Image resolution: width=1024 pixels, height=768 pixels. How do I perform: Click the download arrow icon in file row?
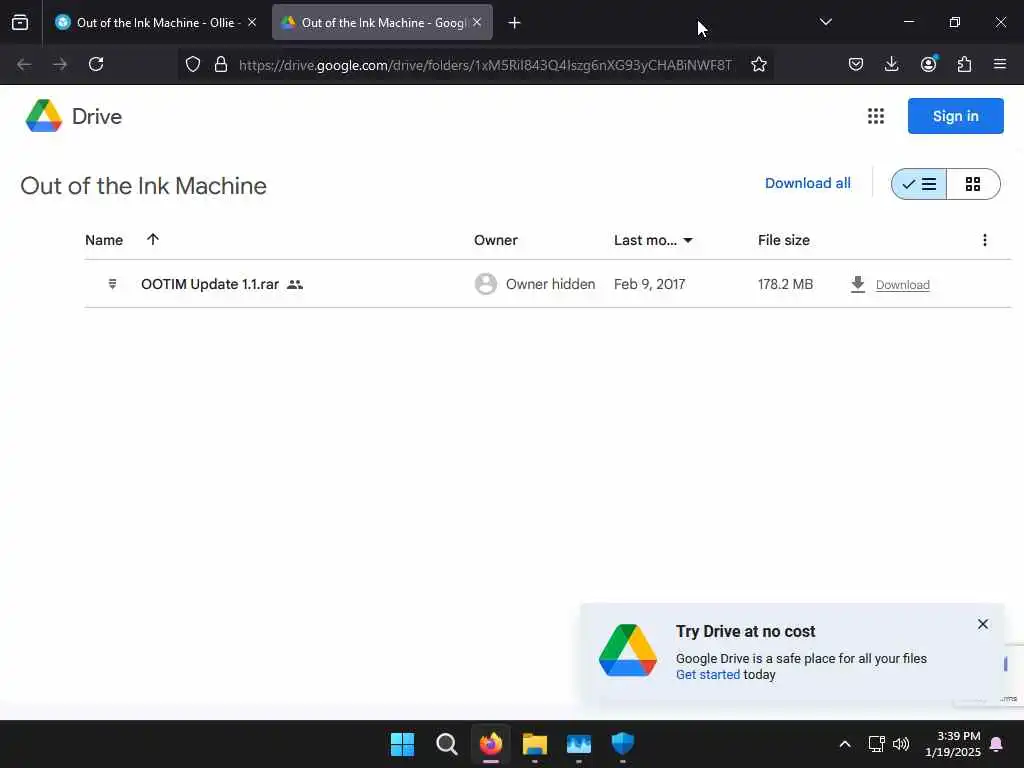pos(858,284)
